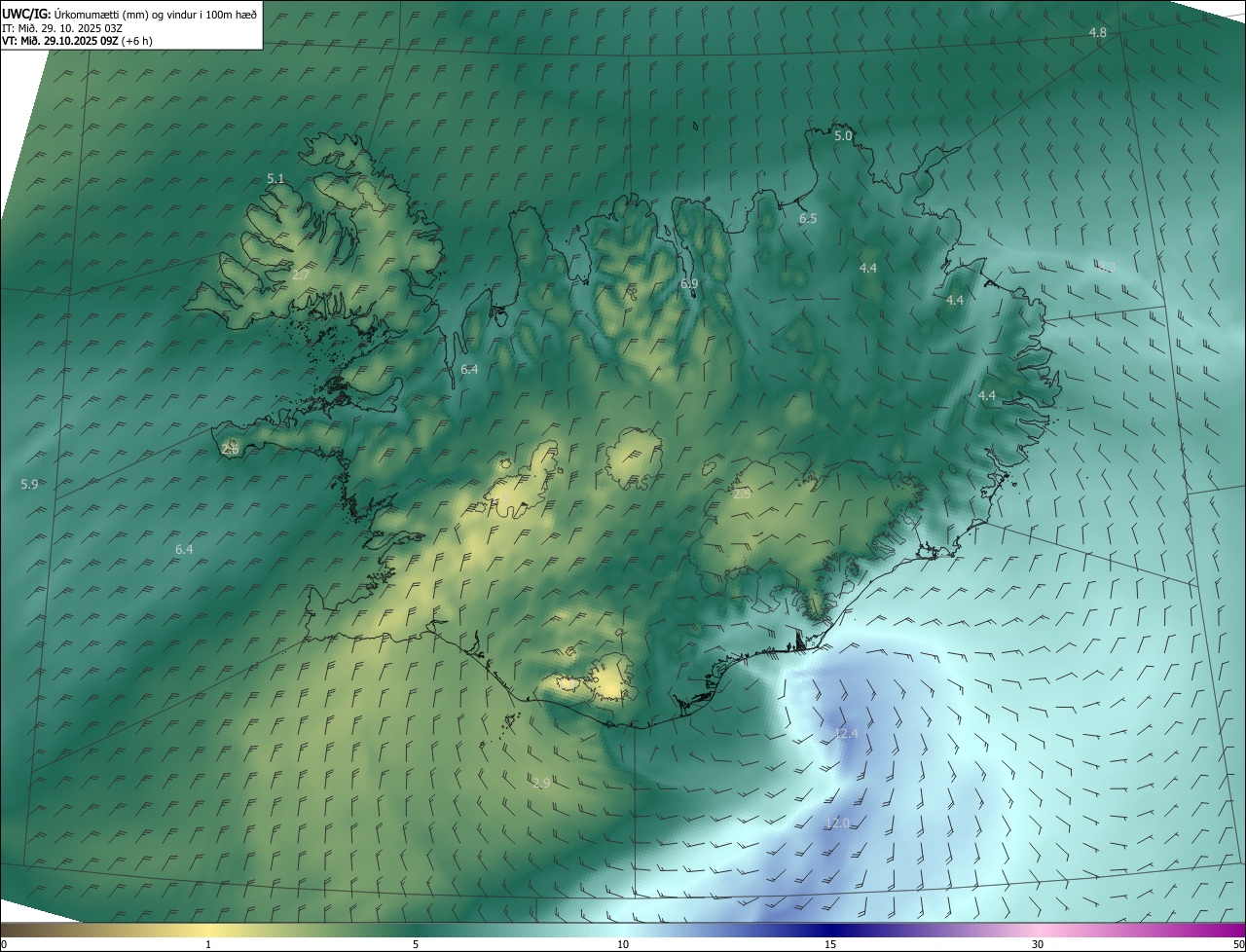Click the "12.0" value label in the blue area
Screen dimensions: 1246x952
tap(837, 824)
